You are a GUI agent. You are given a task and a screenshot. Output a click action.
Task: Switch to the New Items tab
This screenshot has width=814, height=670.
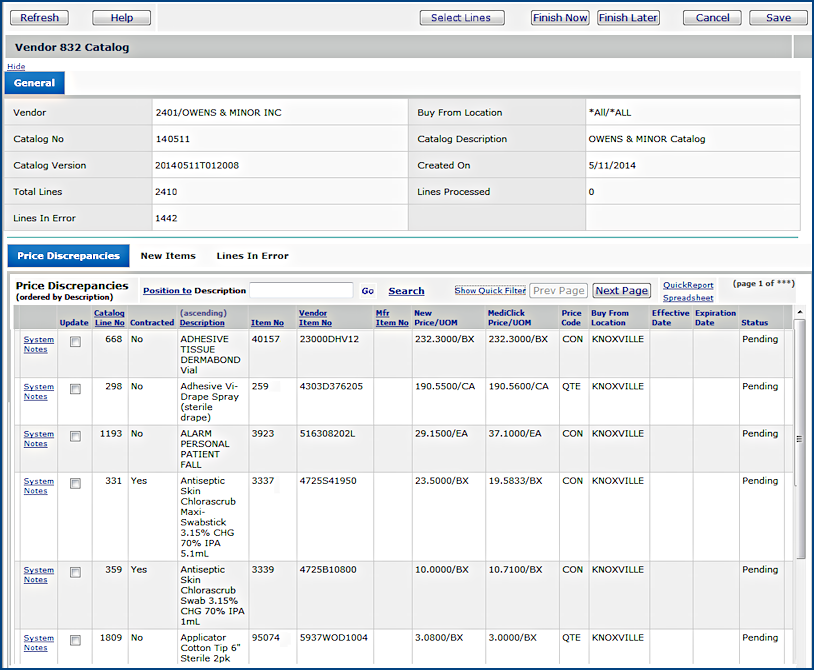point(168,256)
